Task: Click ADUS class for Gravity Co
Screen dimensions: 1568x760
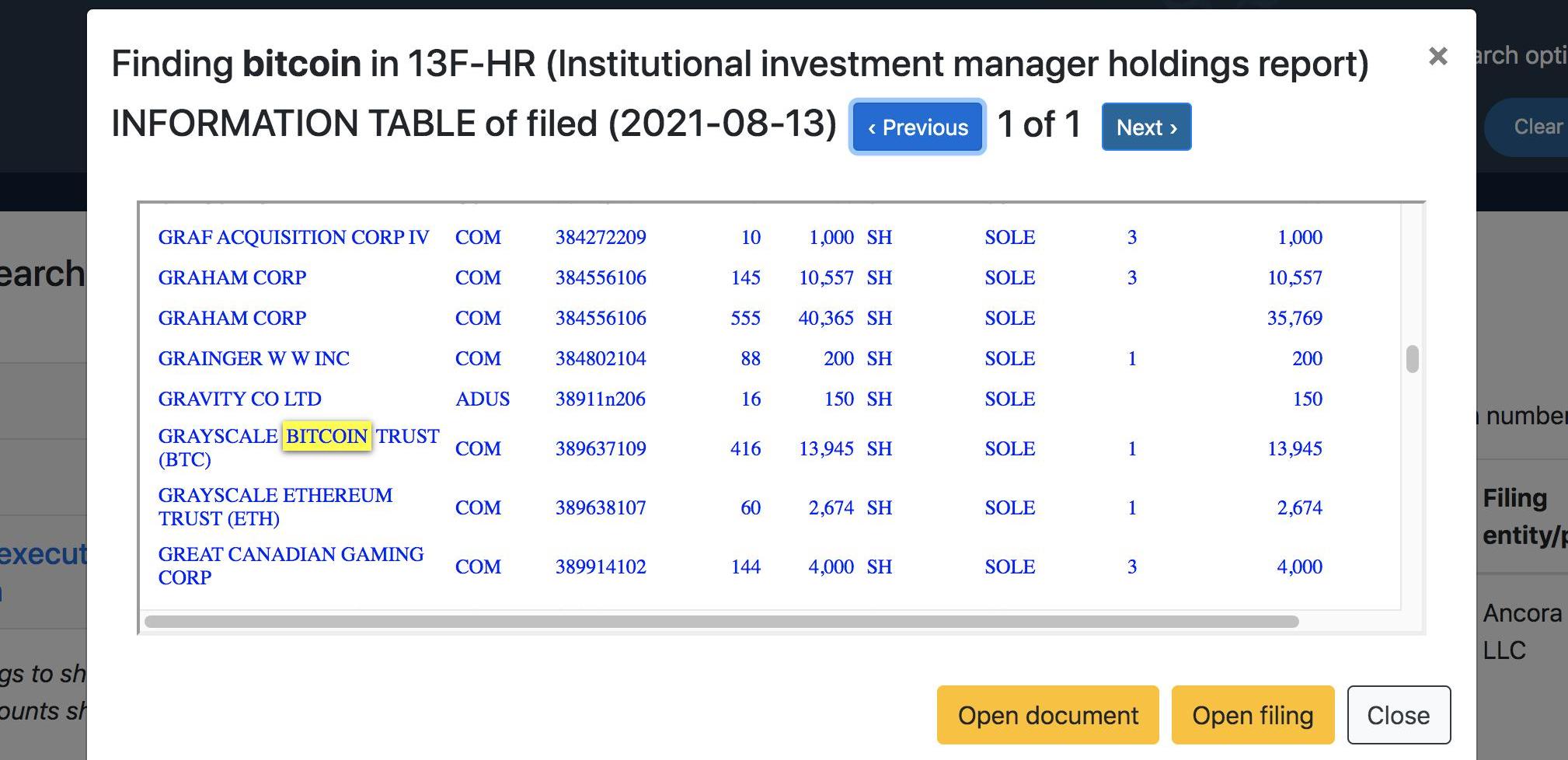Action: pyautogui.click(x=483, y=399)
